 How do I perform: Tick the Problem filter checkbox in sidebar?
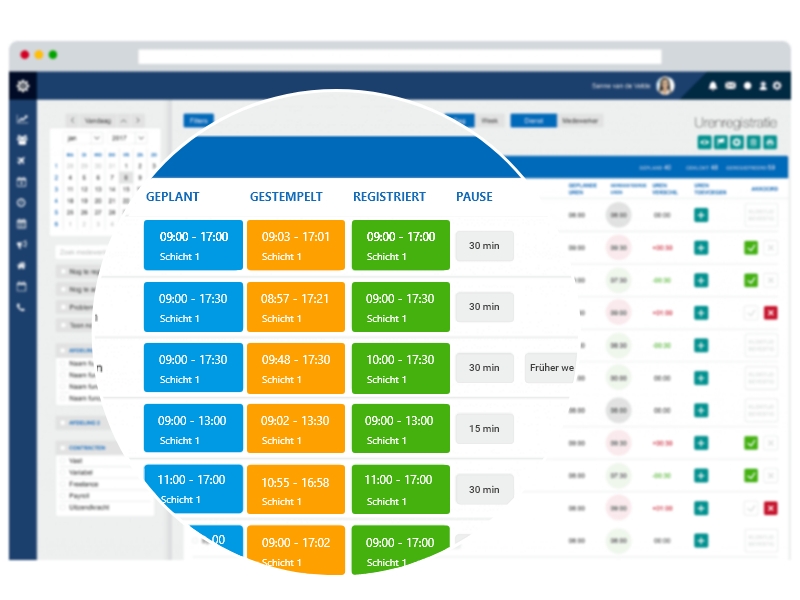[63, 307]
